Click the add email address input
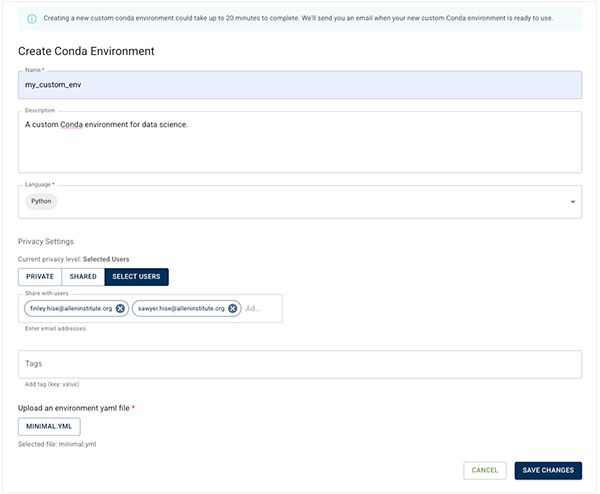 [260, 308]
